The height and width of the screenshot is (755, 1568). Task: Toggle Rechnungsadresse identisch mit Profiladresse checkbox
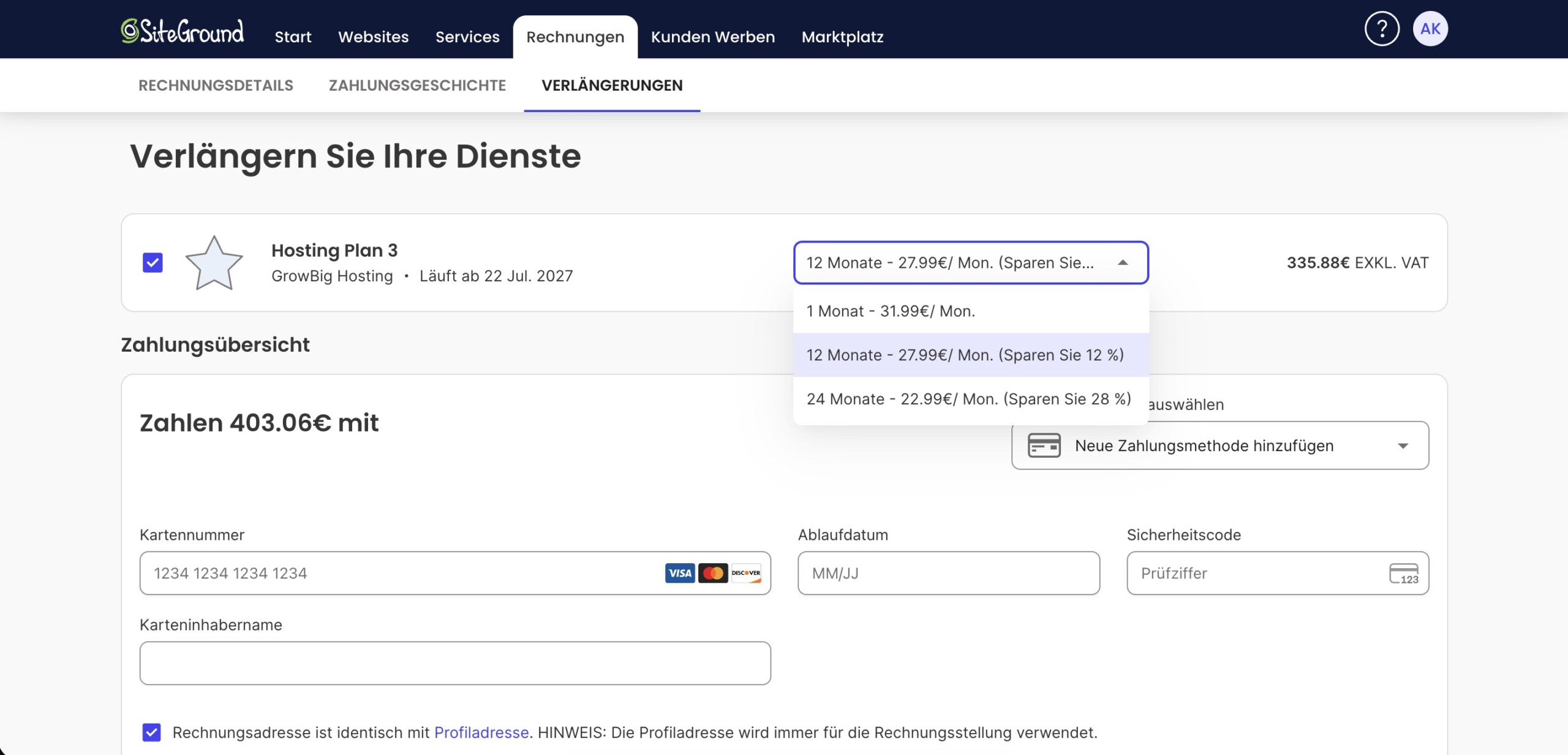(x=151, y=732)
